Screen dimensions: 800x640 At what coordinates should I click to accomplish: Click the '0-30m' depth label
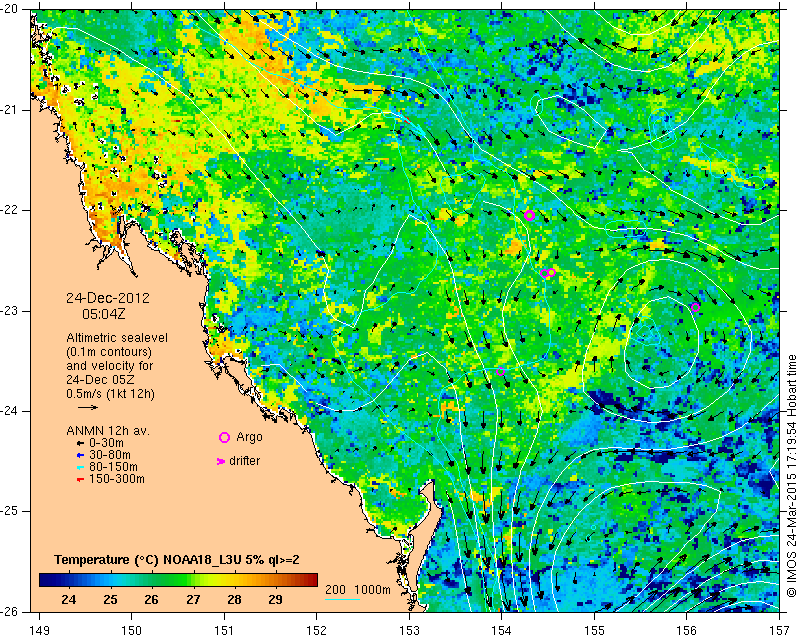(x=106, y=443)
